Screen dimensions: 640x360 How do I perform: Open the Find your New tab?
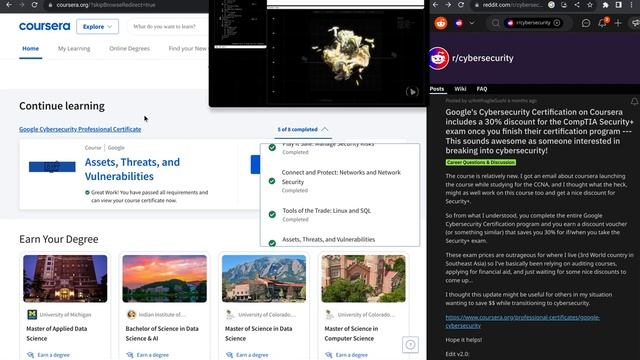pyautogui.click(x=188, y=48)
